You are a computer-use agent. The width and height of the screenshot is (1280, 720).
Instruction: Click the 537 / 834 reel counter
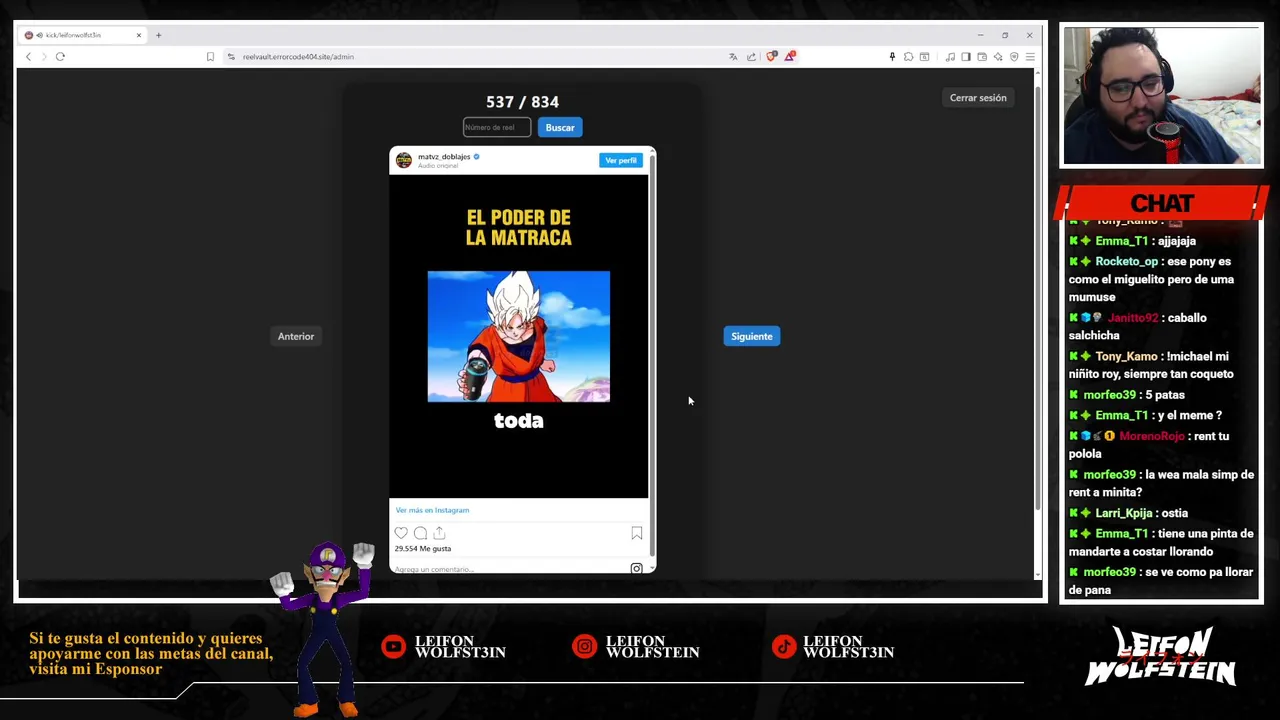tap(522, 102)
